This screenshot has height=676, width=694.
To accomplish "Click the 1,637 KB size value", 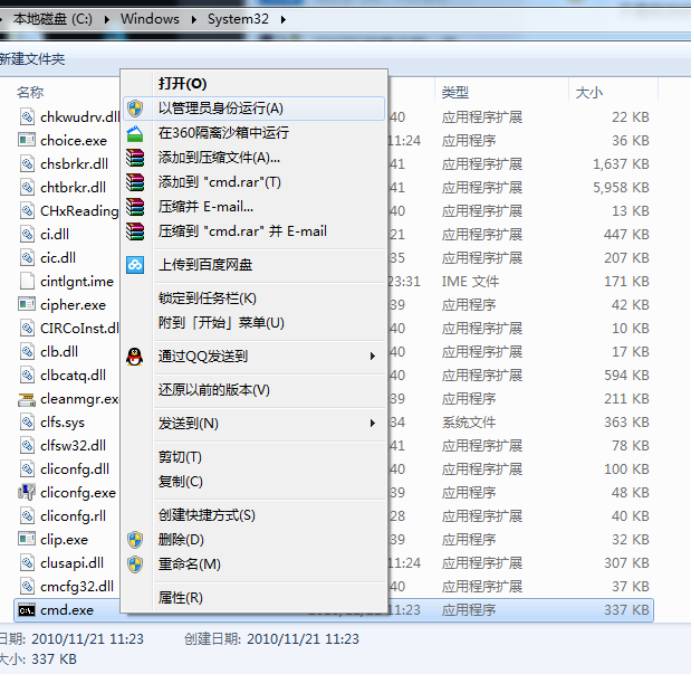I will (621, 164).
